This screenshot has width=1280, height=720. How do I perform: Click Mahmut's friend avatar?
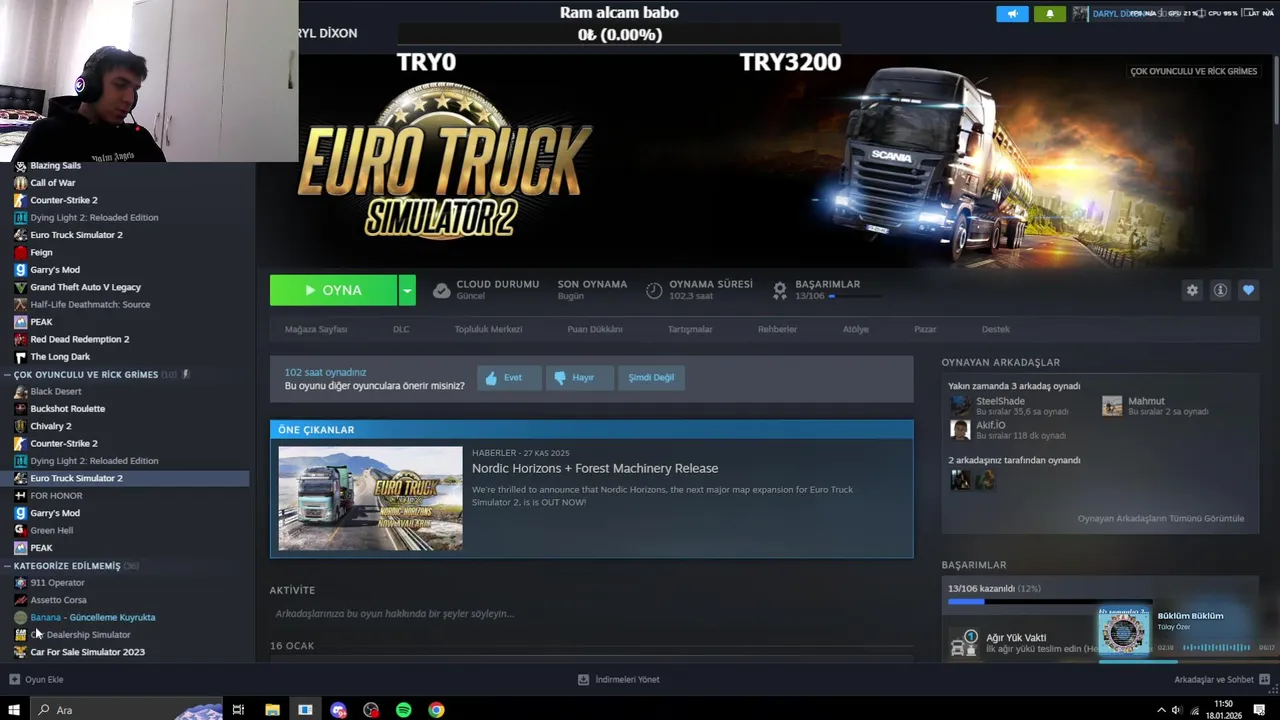[x=1112, y=405]
